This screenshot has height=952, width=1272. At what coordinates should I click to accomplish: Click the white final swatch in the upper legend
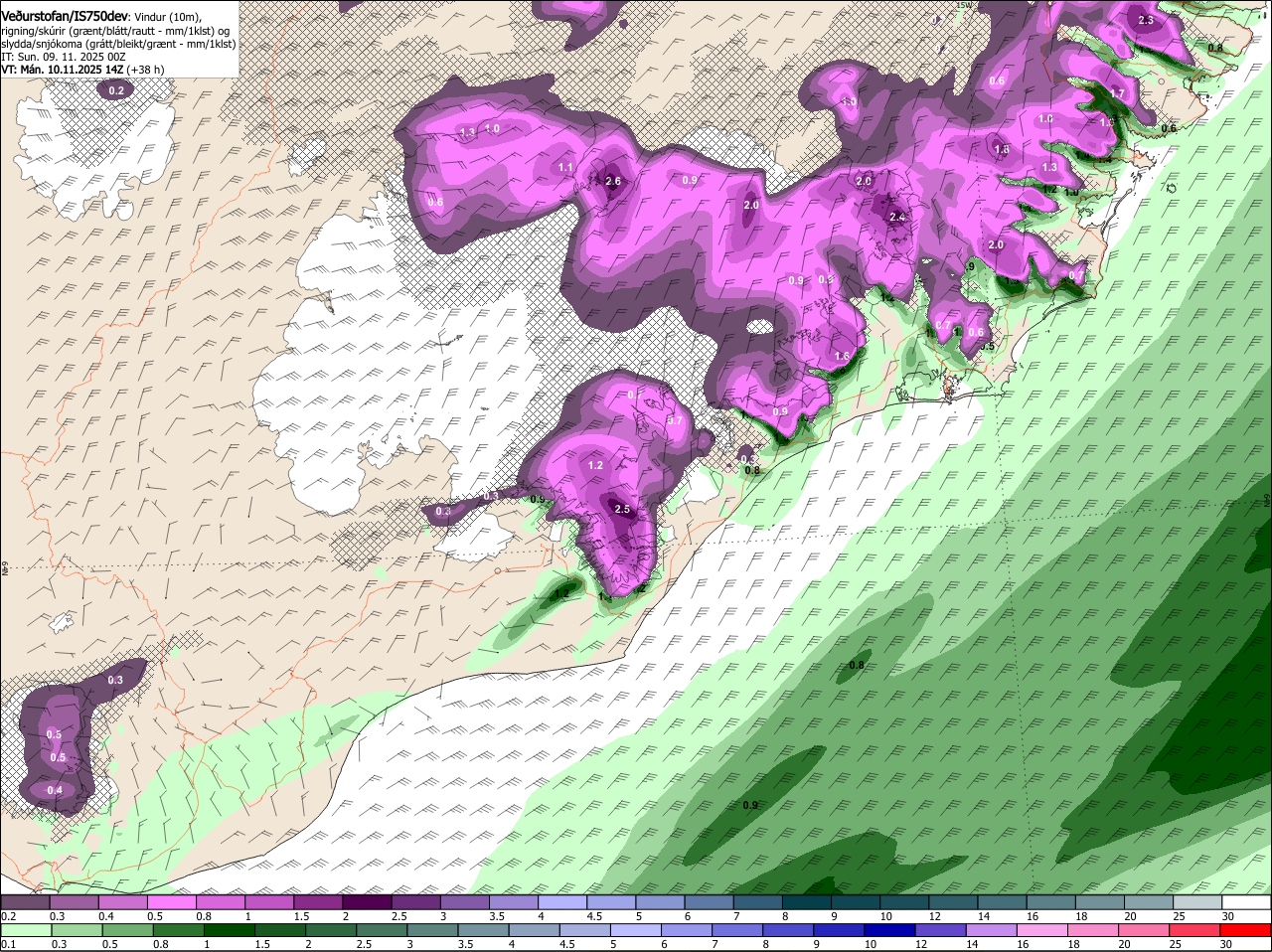pyautogui.click(x=1247, y=902)
